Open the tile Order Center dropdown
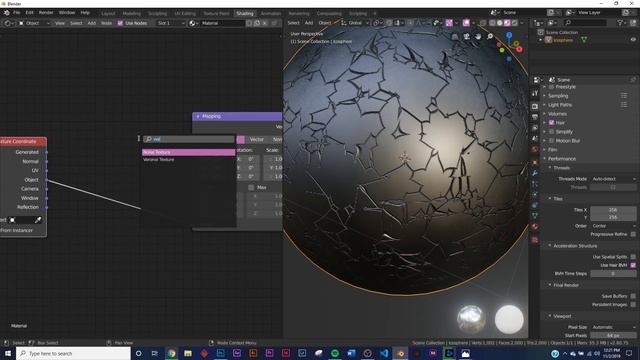Screen dimensions: 640x360 click(613, 226)
